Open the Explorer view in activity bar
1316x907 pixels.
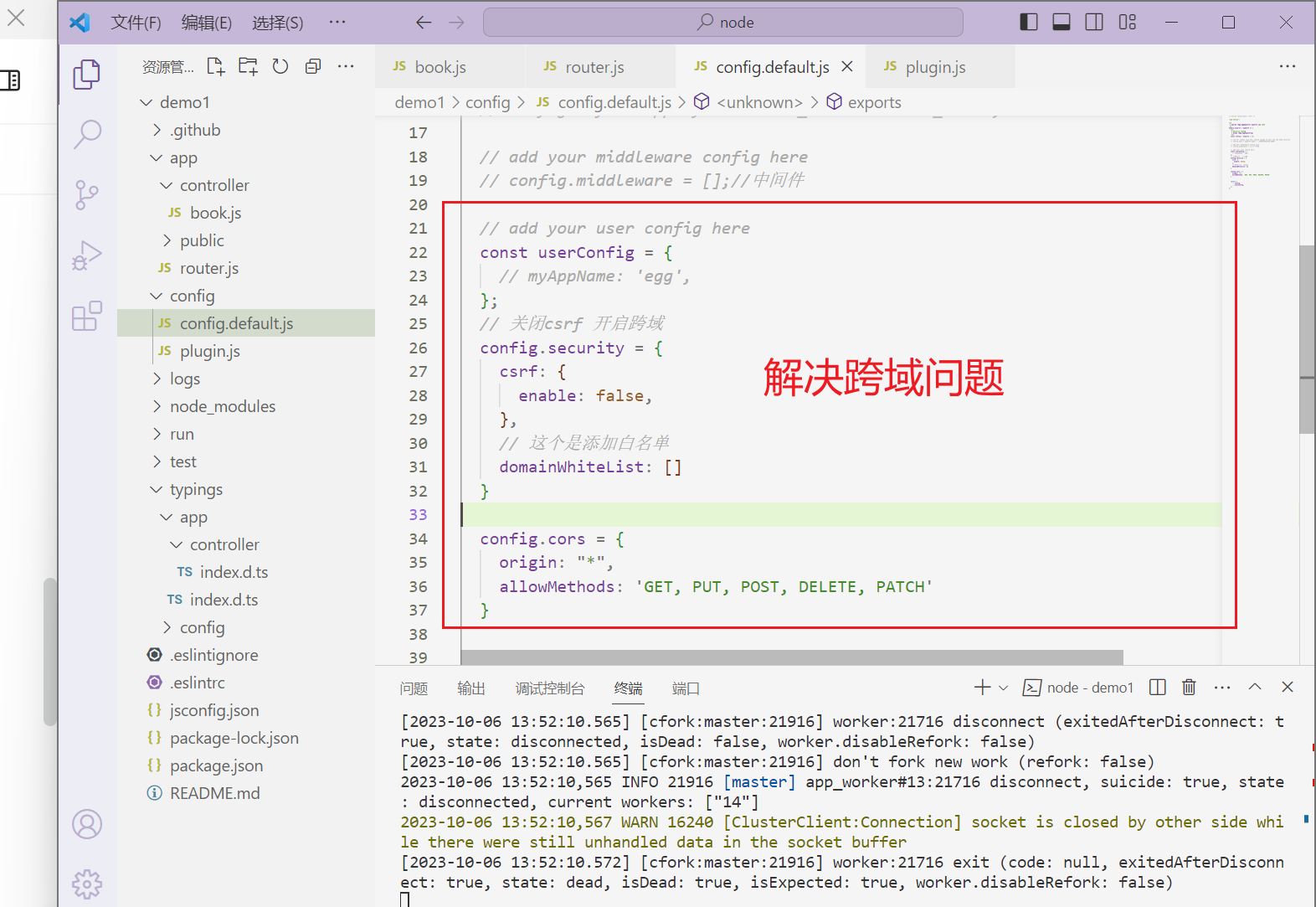87,75
